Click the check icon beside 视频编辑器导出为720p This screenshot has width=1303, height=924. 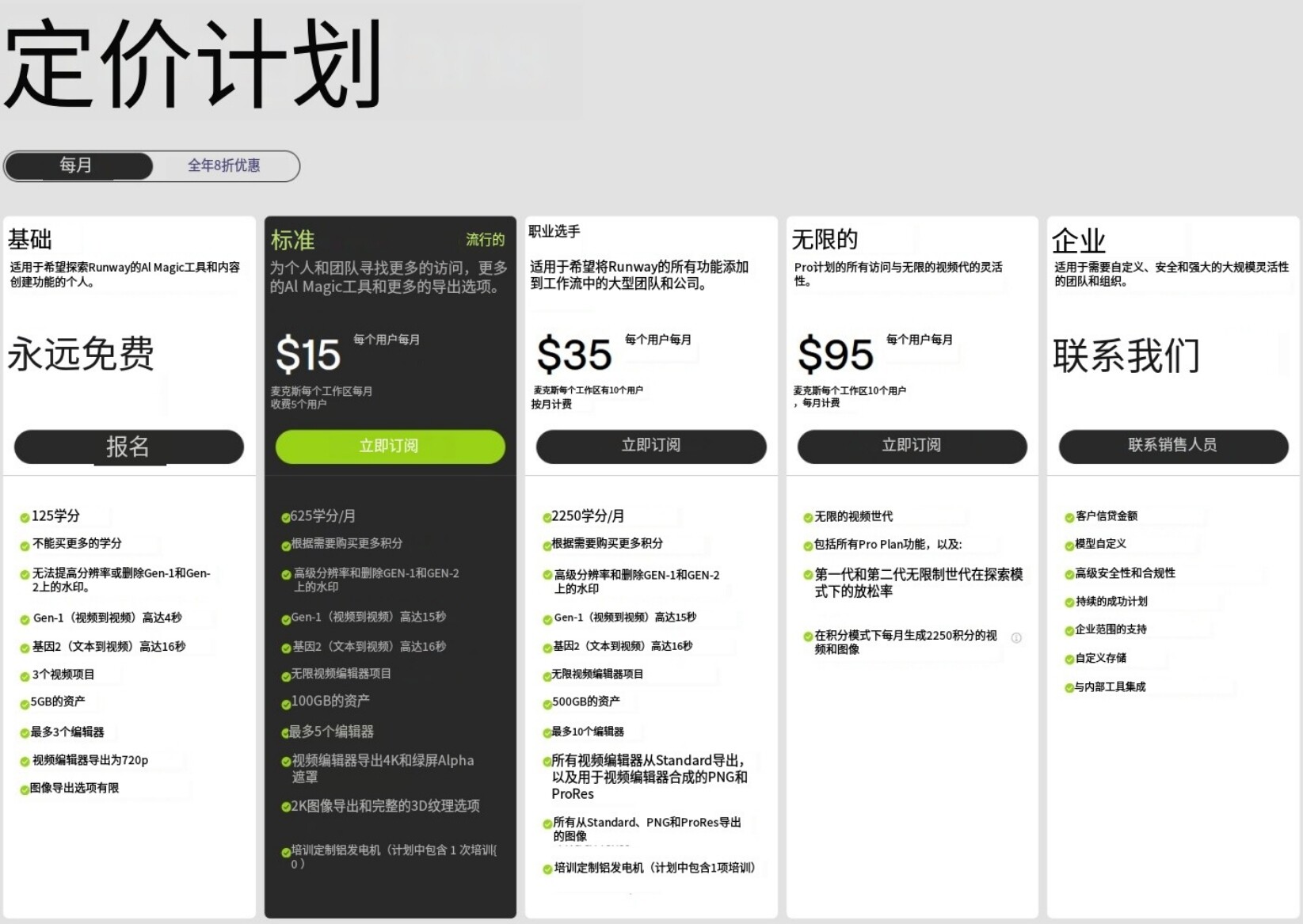click(25, 762)
